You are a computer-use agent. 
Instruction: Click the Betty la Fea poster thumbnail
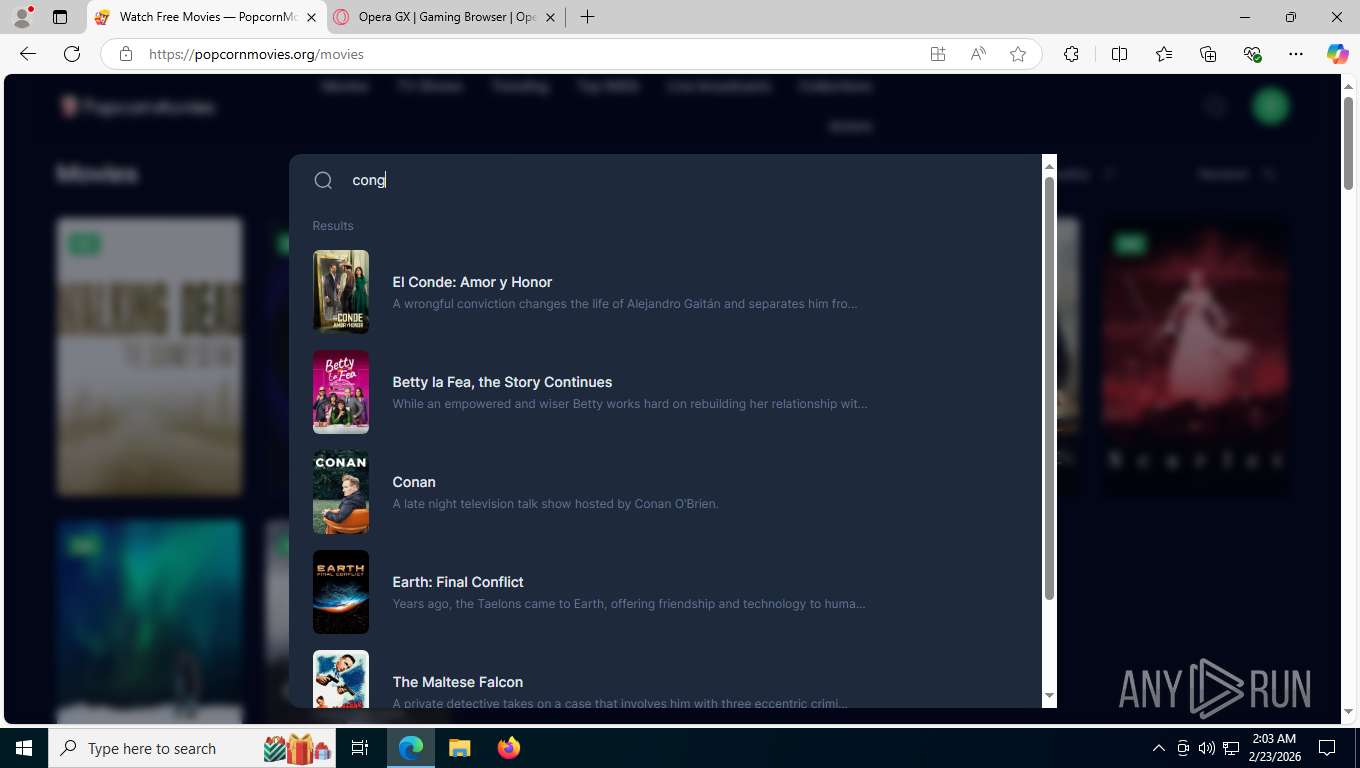tap(341, 392)
